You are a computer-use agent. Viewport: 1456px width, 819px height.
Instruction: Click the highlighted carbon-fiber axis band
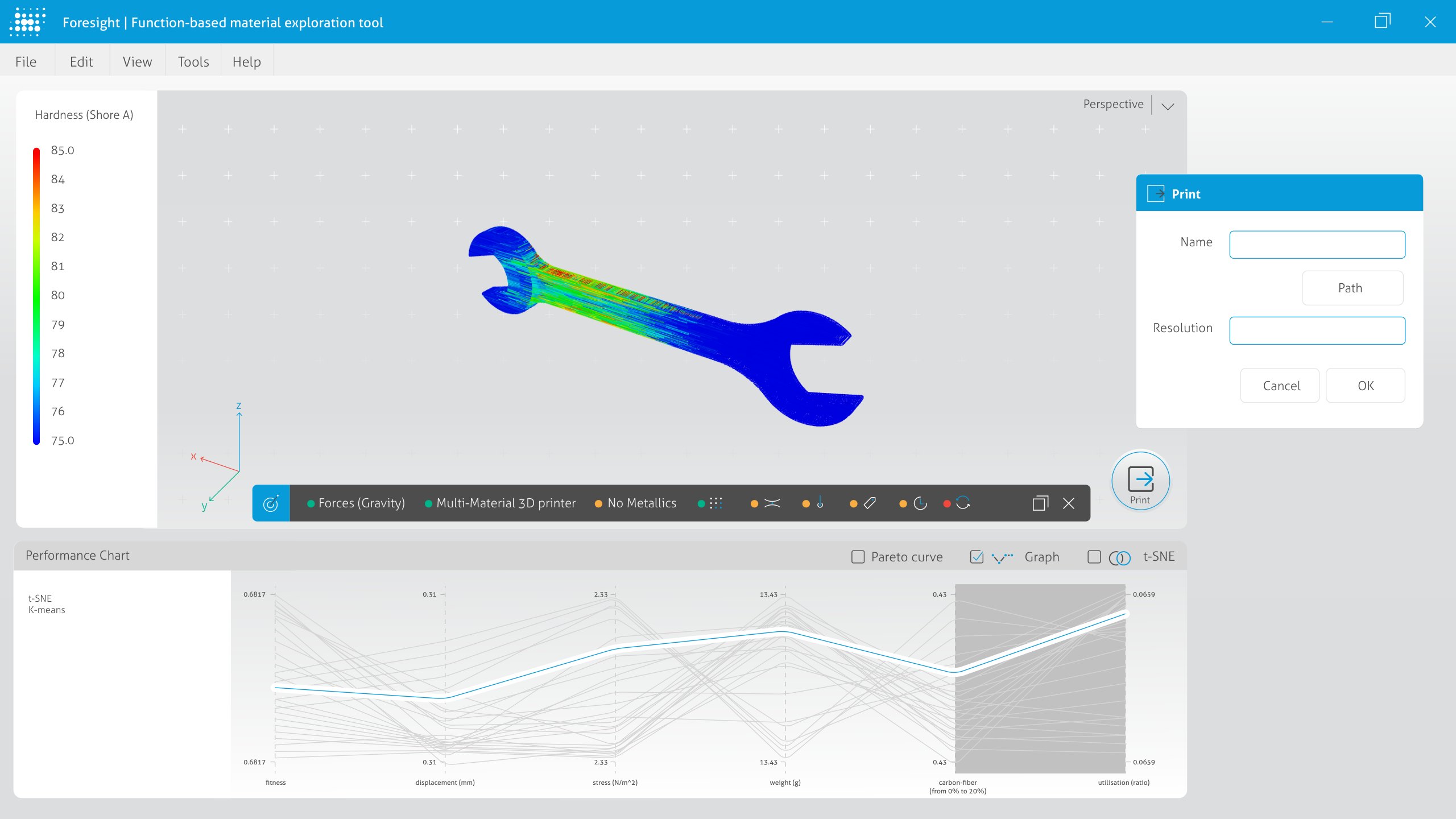pos(1040,679)
